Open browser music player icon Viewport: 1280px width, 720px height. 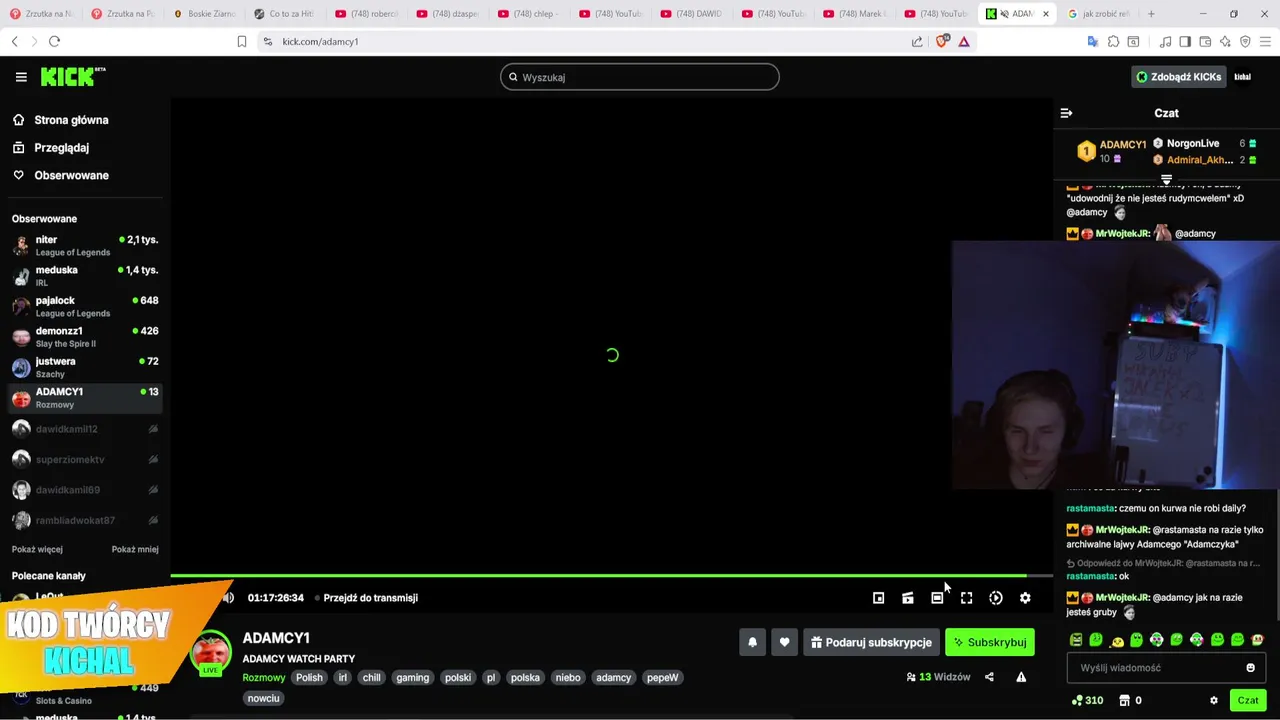point(1165,41)
